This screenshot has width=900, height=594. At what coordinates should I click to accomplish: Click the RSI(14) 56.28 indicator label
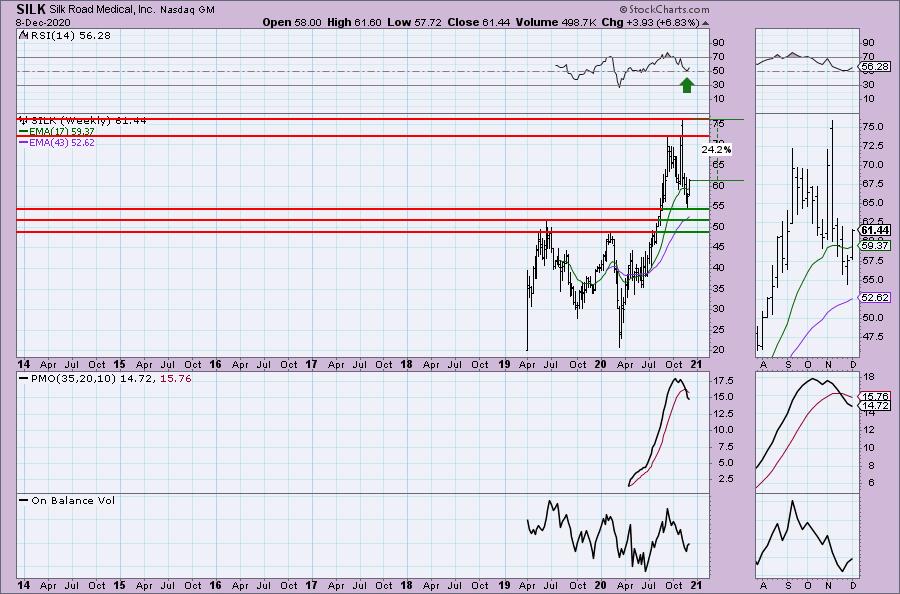(x=70, y=36)
